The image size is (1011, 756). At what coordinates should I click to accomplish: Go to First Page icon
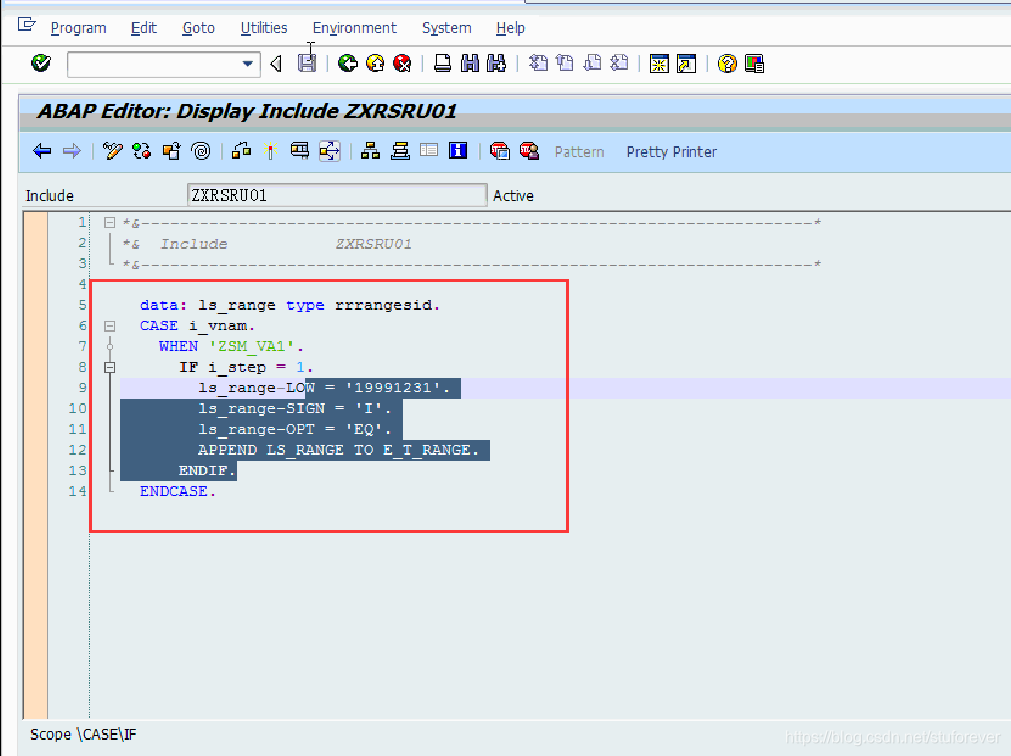click(x=538, y=63)
